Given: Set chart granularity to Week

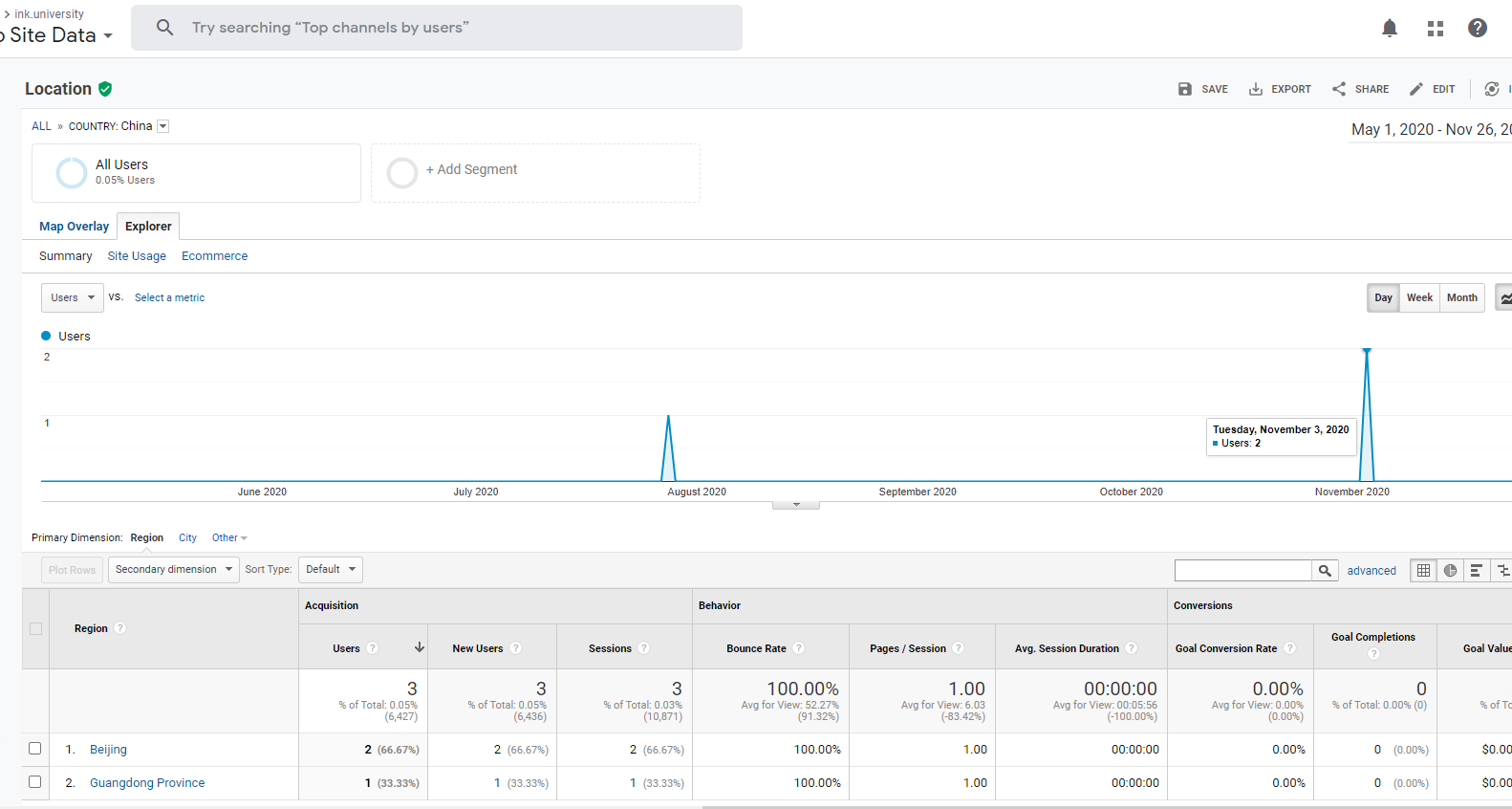Looking at the screenshot, I should tap(1419, 297).
